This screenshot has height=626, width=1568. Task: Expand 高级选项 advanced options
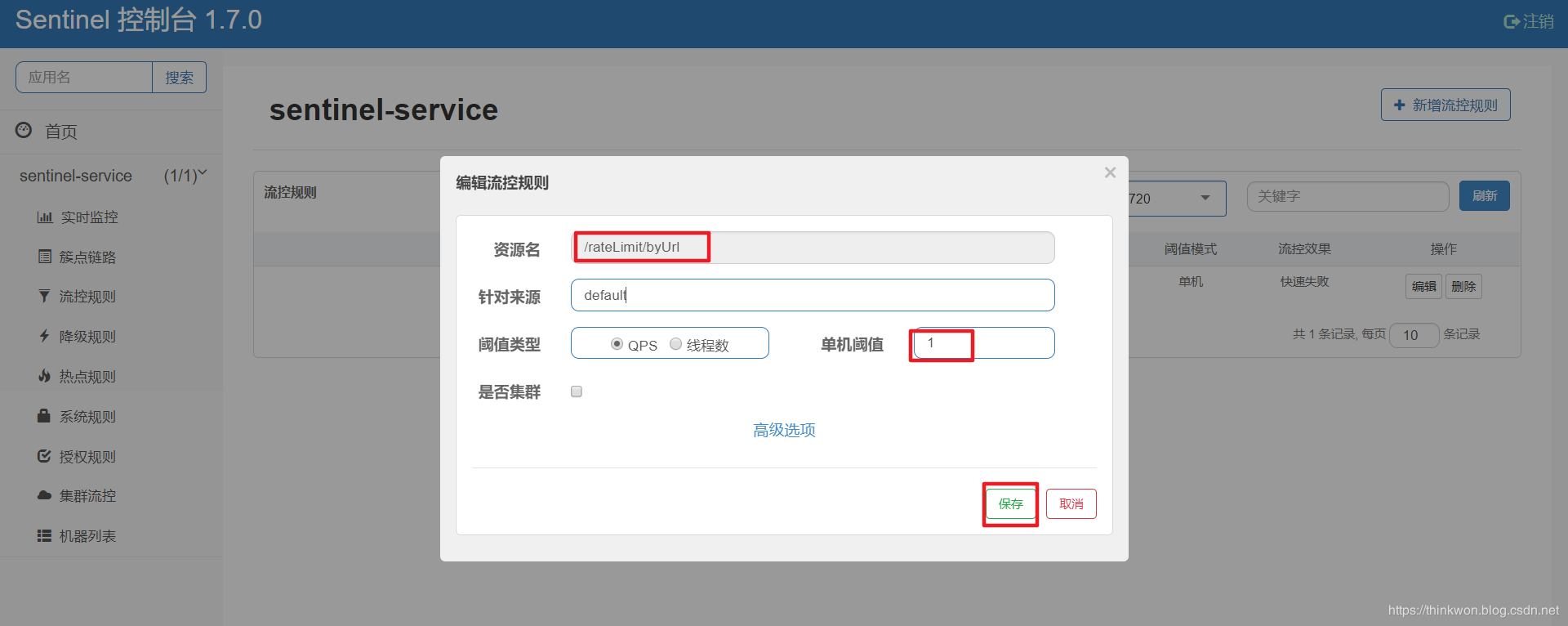click(x=784, y=430)
